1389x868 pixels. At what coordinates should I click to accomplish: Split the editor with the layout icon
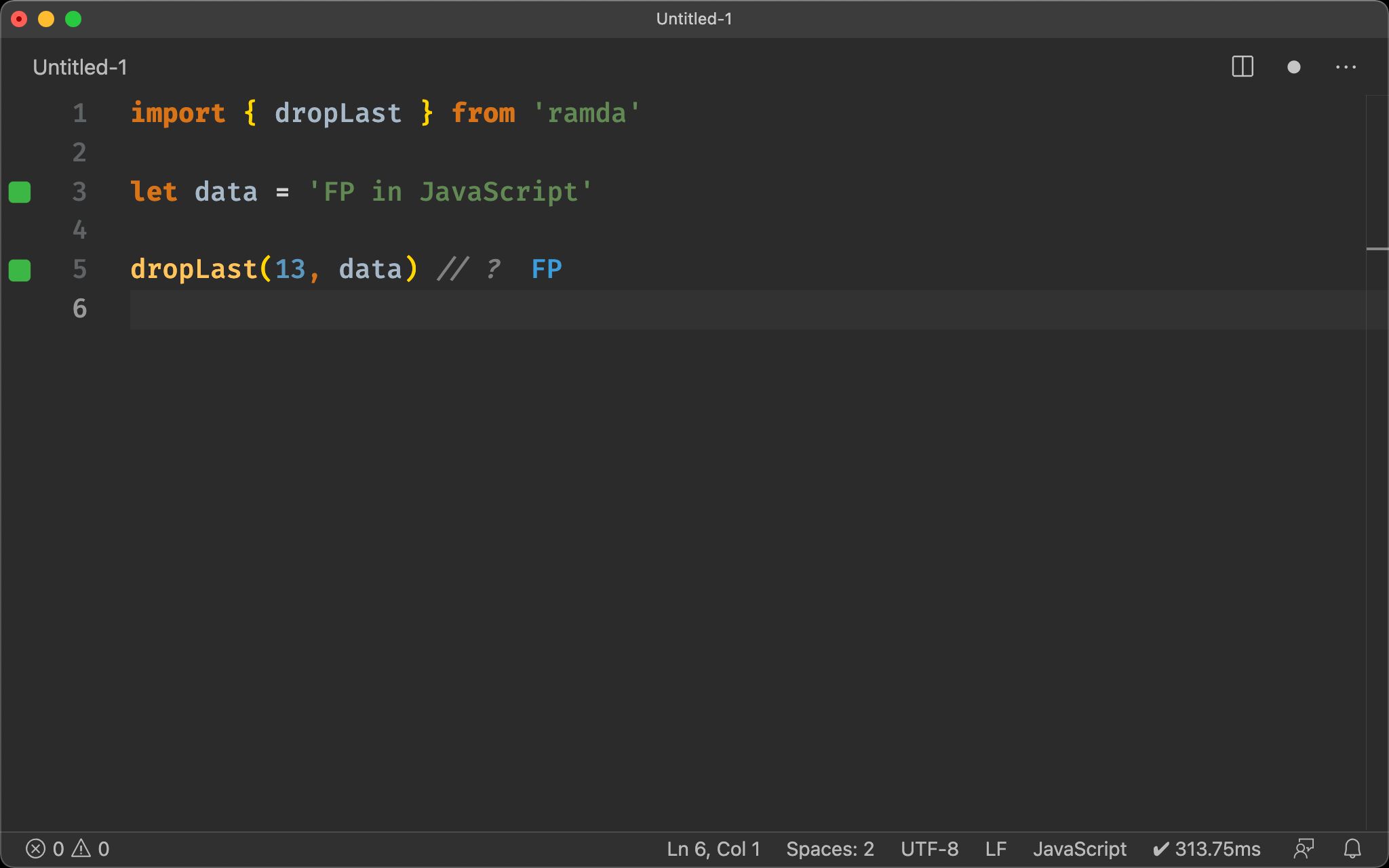click(1243, 67)
